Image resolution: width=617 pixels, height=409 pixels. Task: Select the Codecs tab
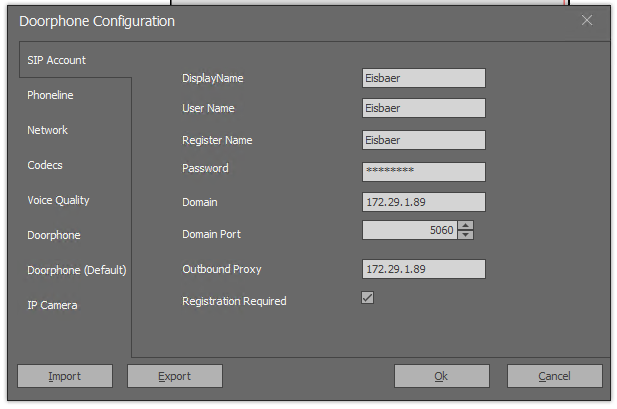coord(44,165)
